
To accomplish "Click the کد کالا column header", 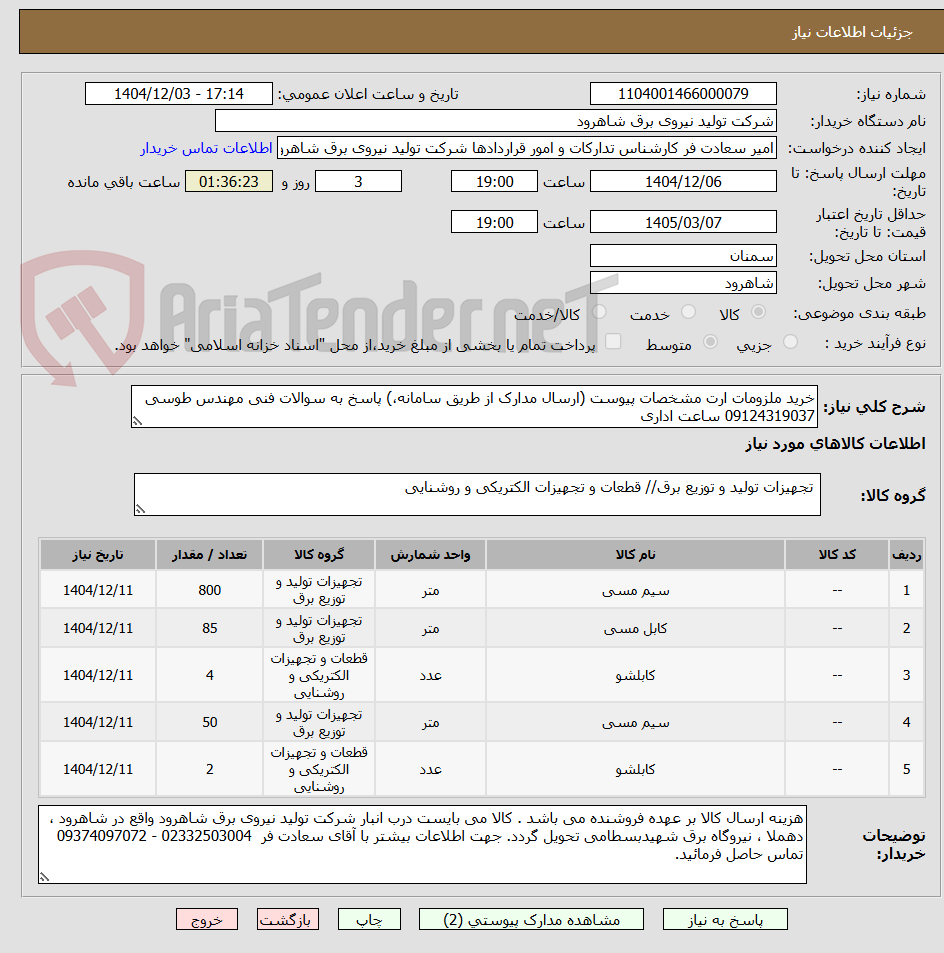I will [x=836, y=554].
